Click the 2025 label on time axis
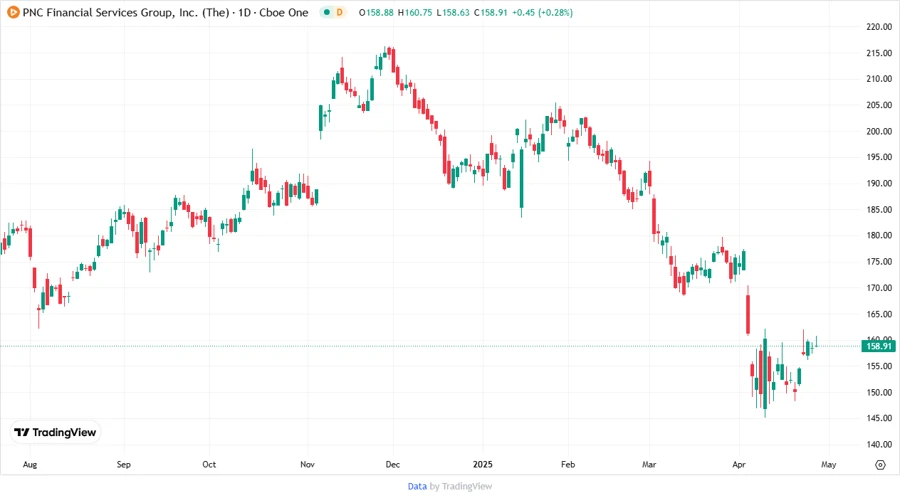 pos(483,465)
